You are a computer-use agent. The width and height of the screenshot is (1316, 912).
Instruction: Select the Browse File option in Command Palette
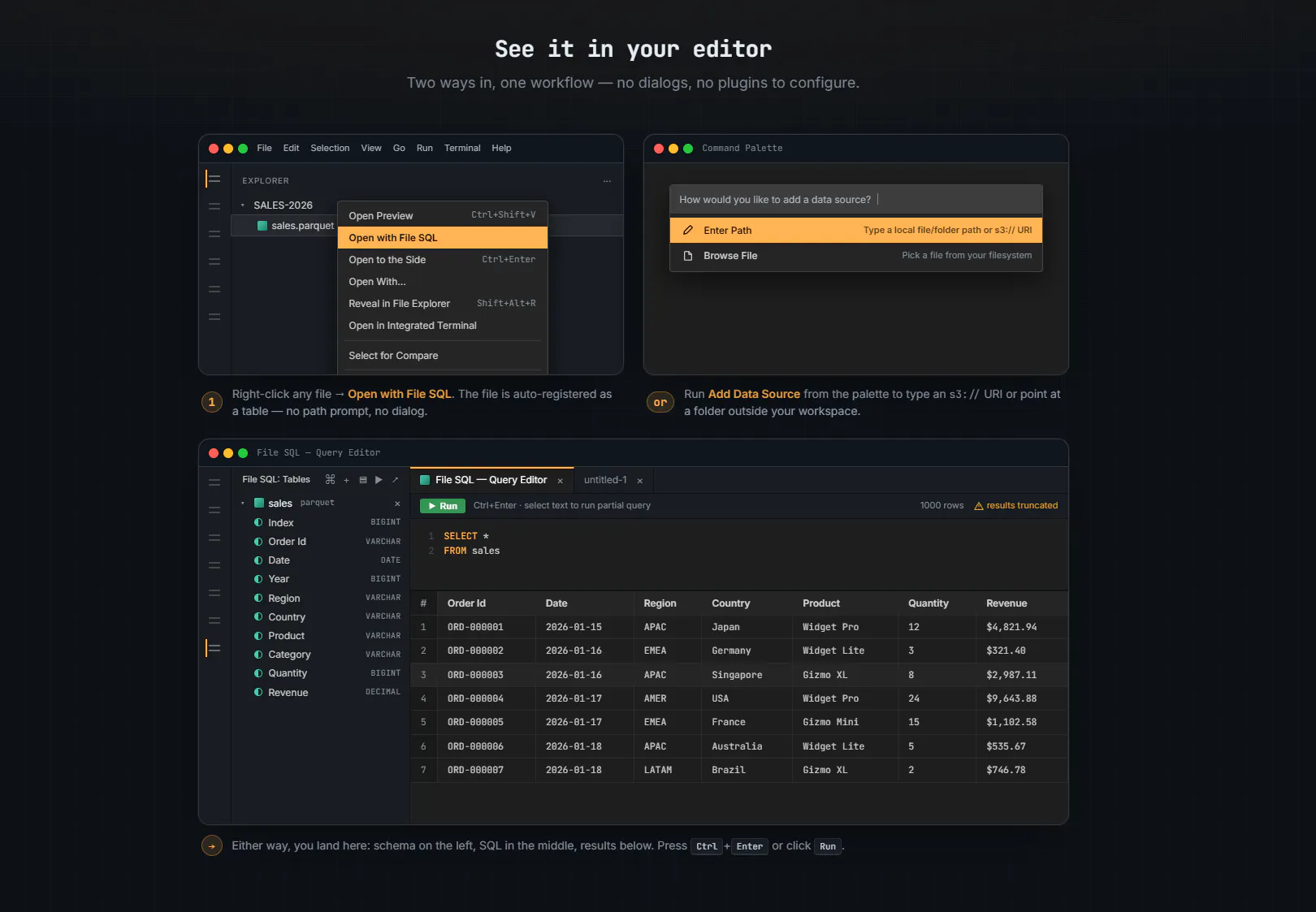(x=856, y=256)
